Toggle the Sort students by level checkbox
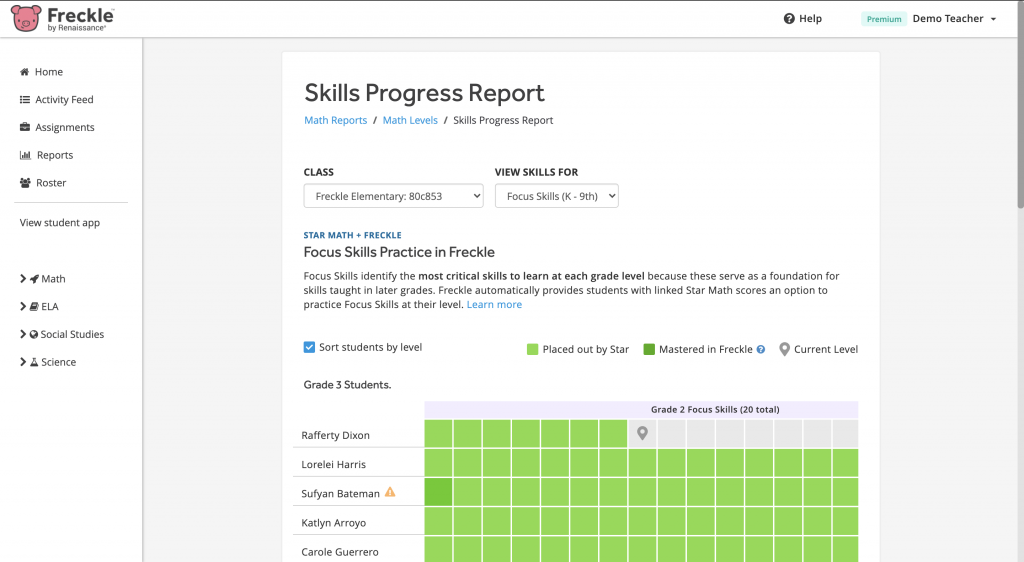Screen dimensions: 1024x562 (x=310, y=347)
